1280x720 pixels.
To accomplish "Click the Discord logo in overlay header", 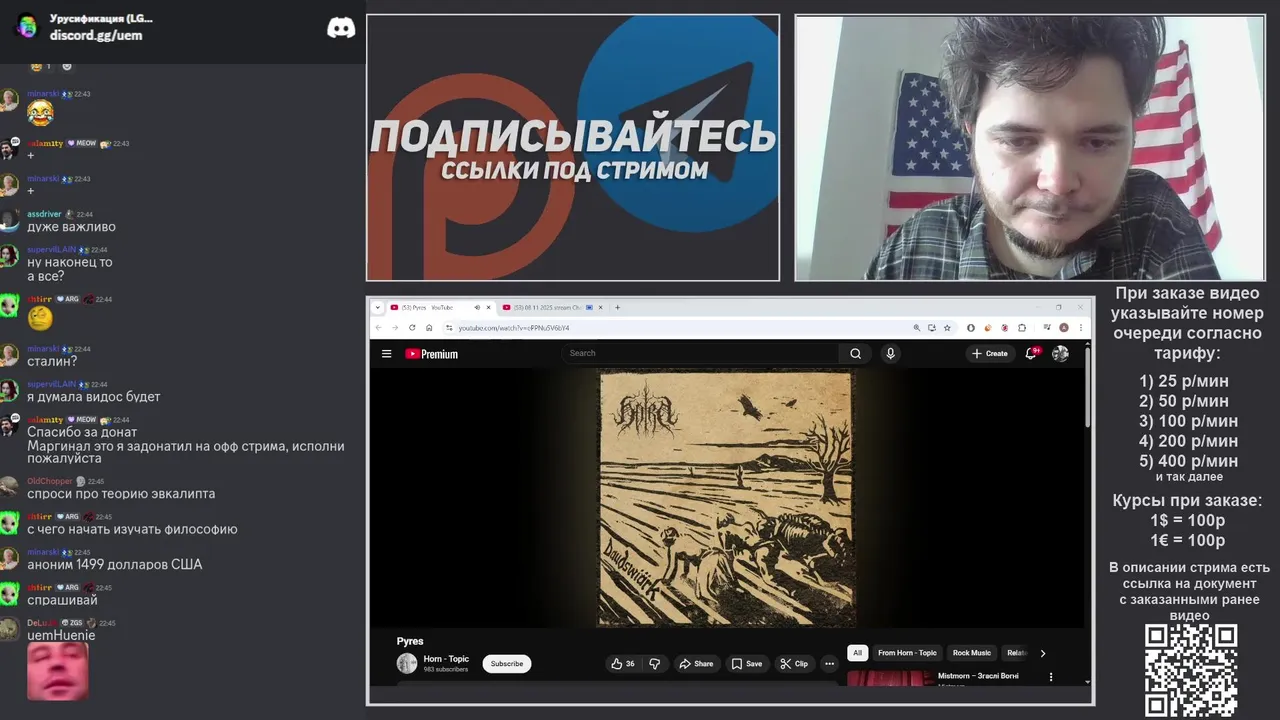I will [x=341, y=28].
